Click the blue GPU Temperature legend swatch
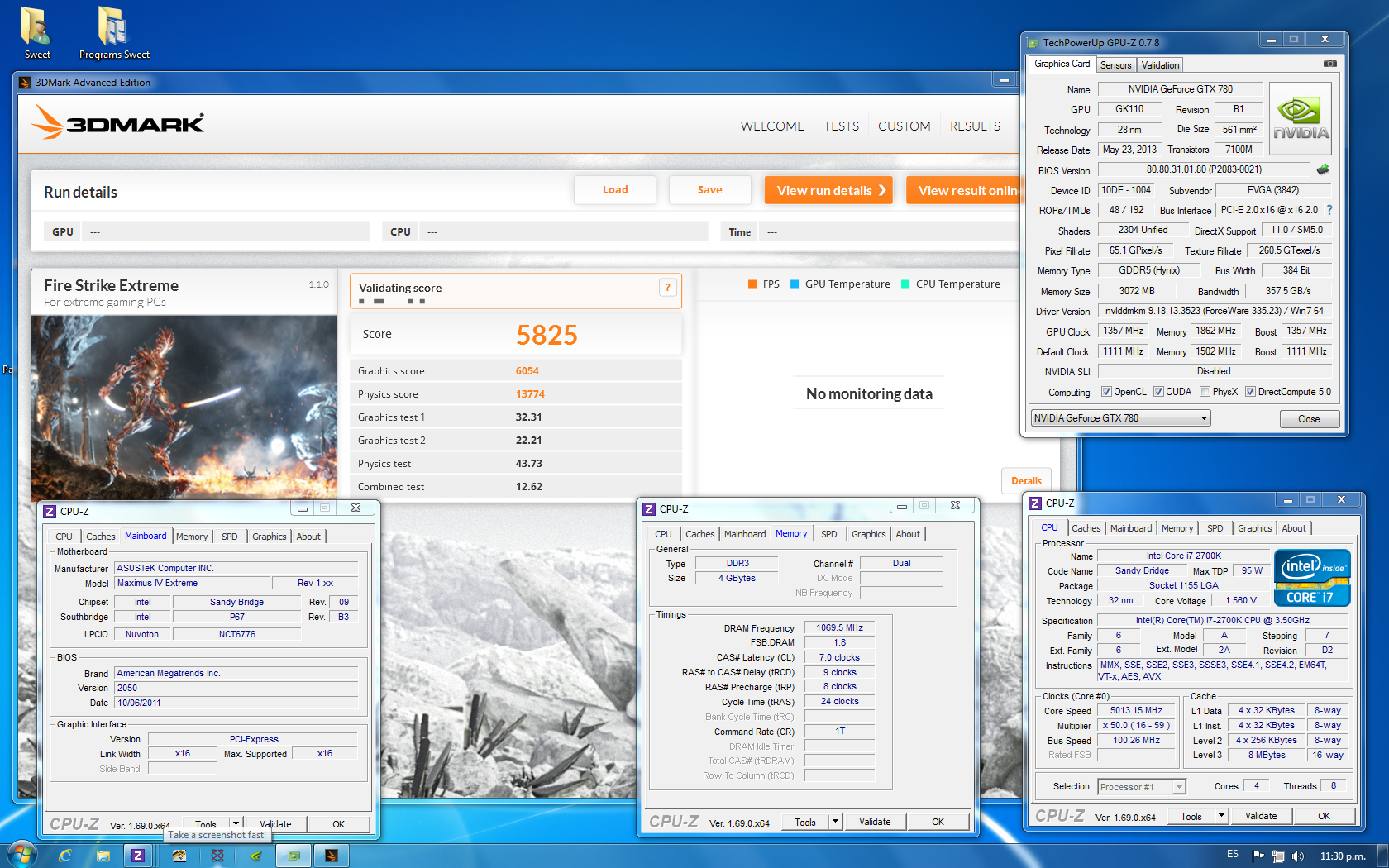The image size is (1389, 868). 795,284
